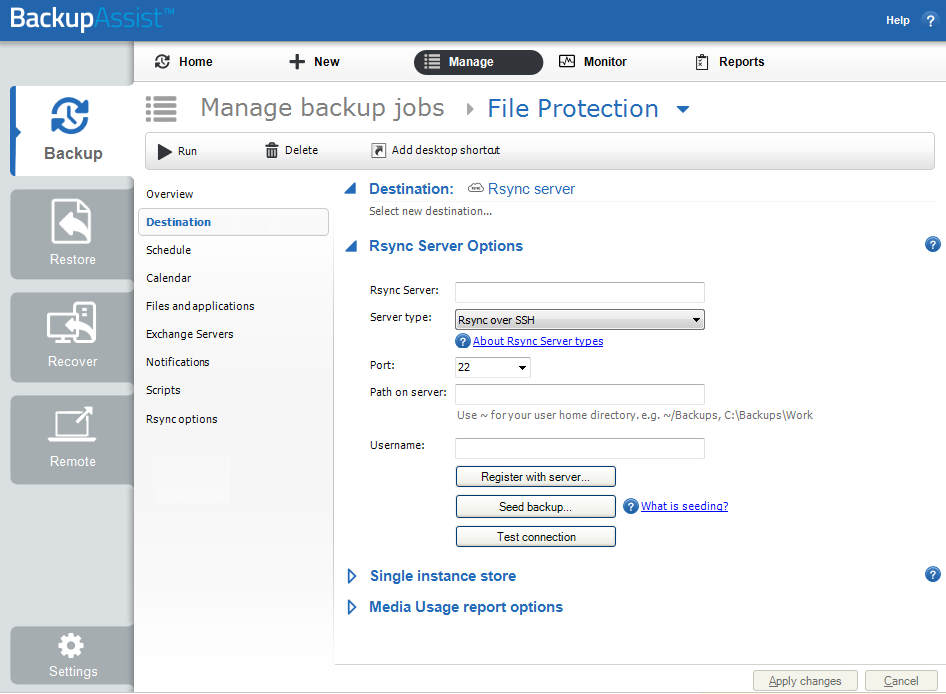
Task: Open the Remote sidebar section
Action: (x=72, y=437)
